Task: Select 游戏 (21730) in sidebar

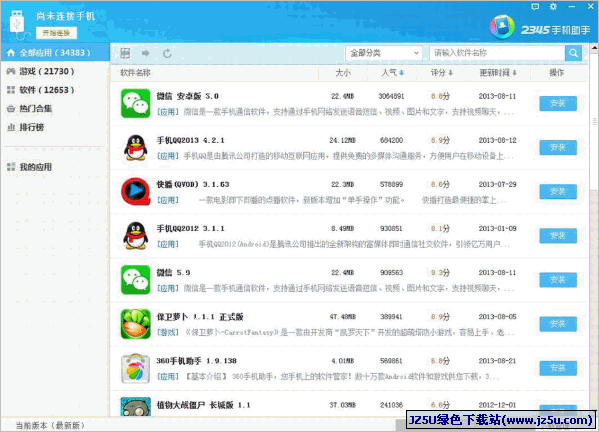Action: click(x=55, y=71)
